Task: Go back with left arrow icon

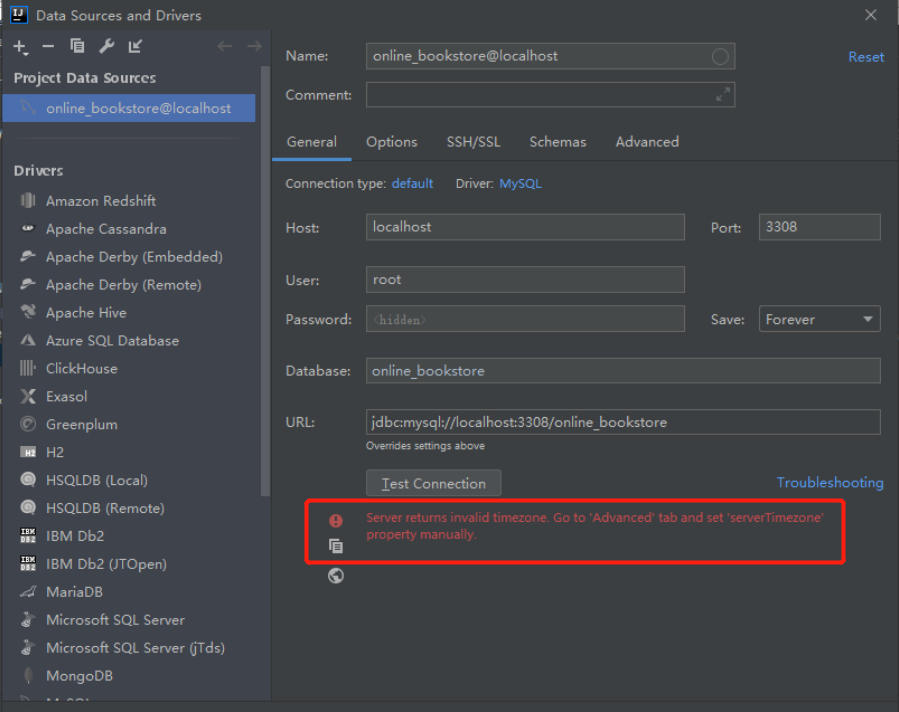Action: 224,46
